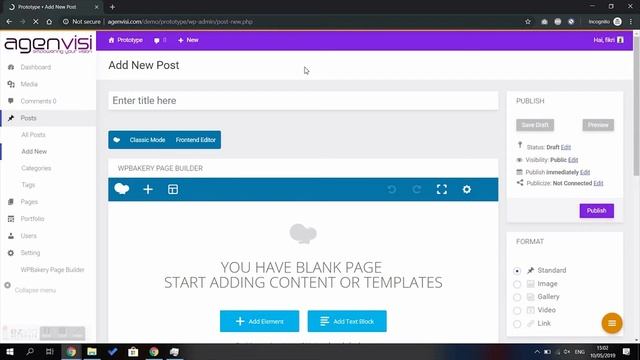
Task: Edit the post Status link
Action: click(x=566, y=147)
